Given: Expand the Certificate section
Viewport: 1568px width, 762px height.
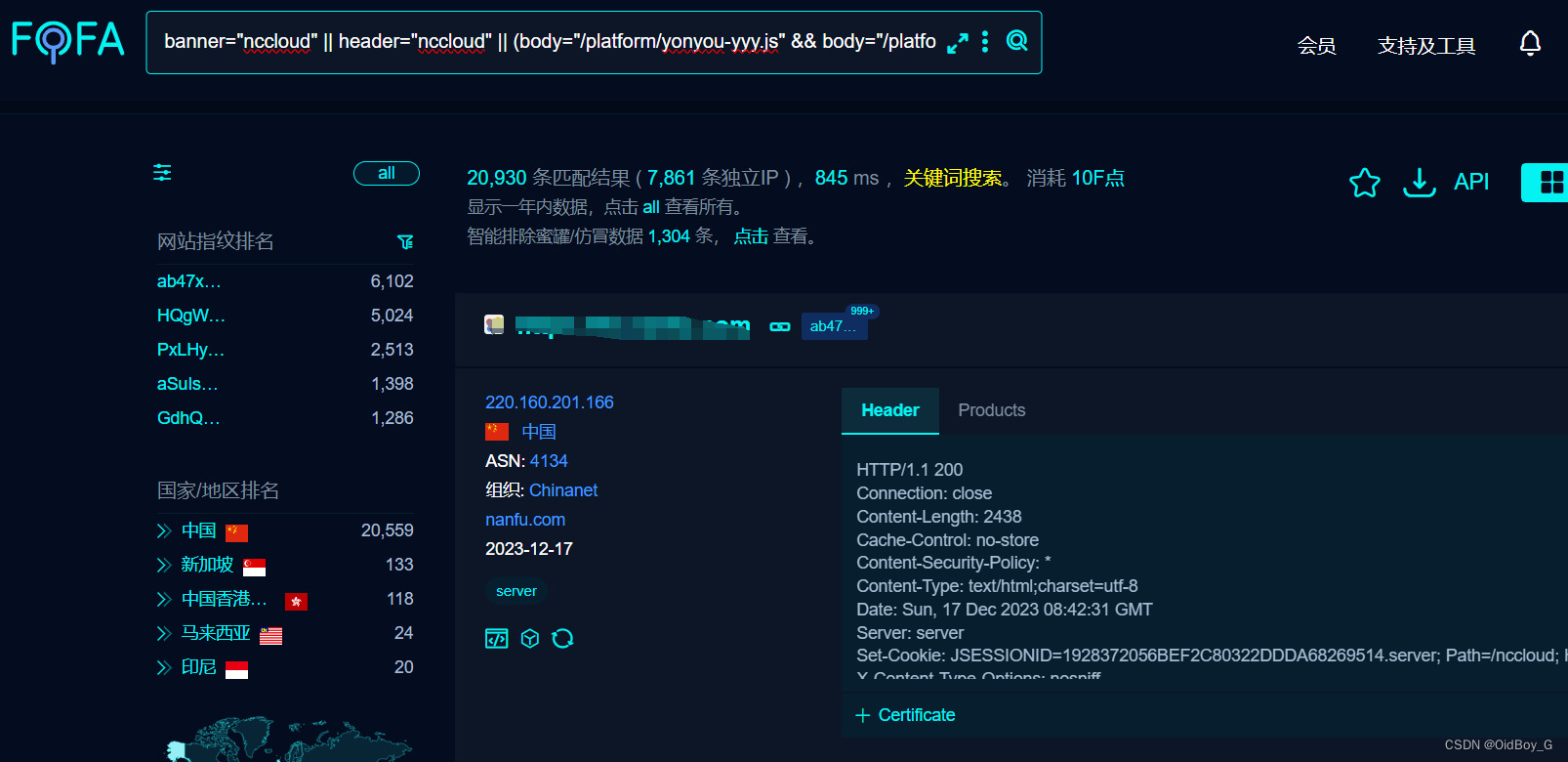Looking at the screenshot, I should click(905, 715).
